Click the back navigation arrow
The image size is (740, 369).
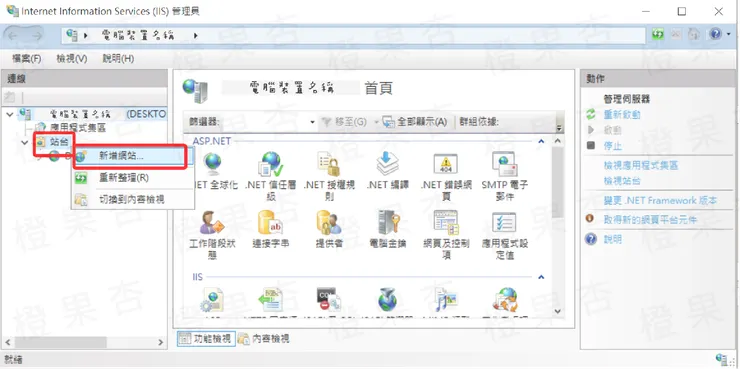13,36
